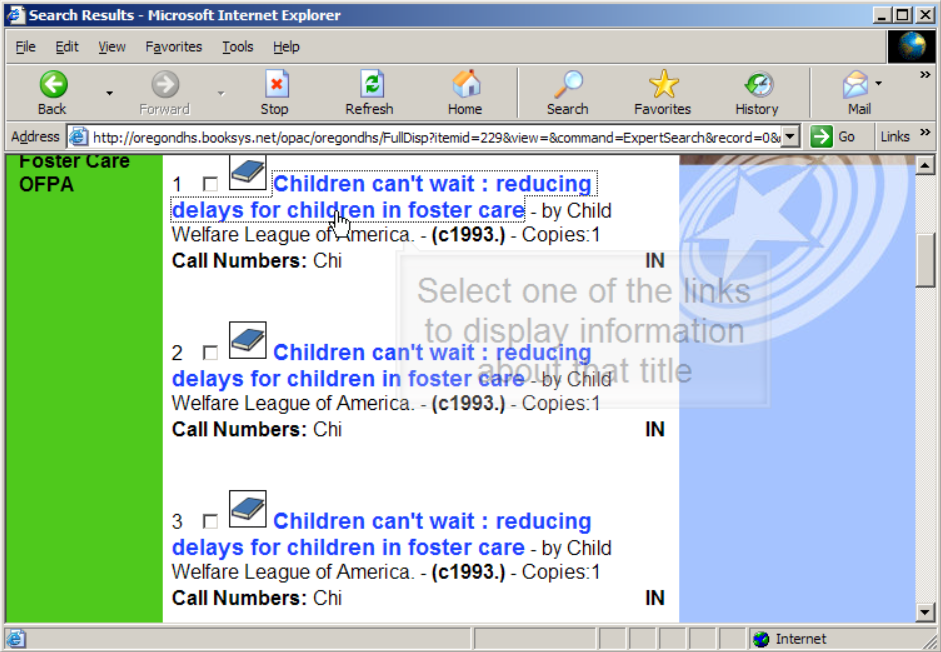Click the Internet Explorer title bar icon
The image size is (941, 652).
point(16,15)
